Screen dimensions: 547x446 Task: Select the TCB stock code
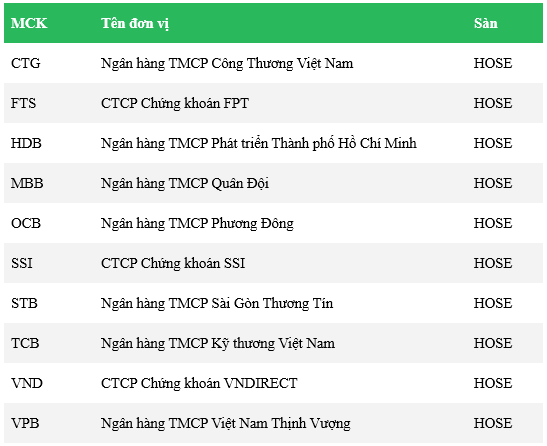coord(25,343)
